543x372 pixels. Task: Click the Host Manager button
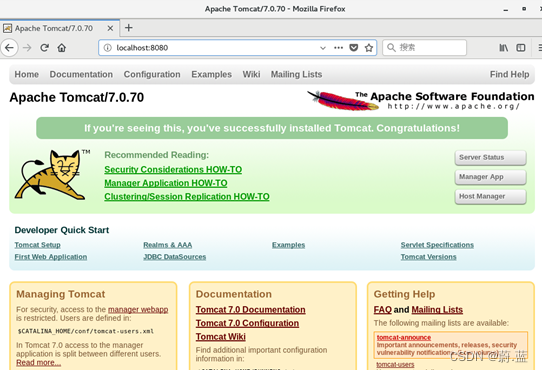pyautogui.click(x=490, y=196)
